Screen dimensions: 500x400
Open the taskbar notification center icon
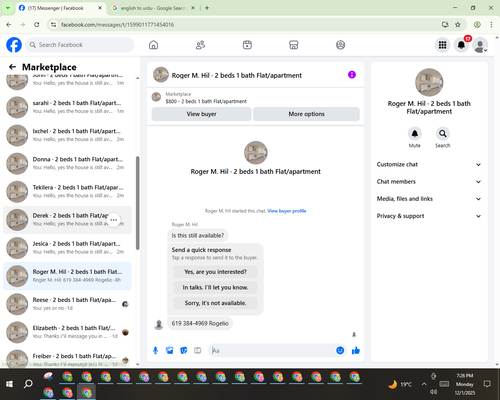coord(487,384)
